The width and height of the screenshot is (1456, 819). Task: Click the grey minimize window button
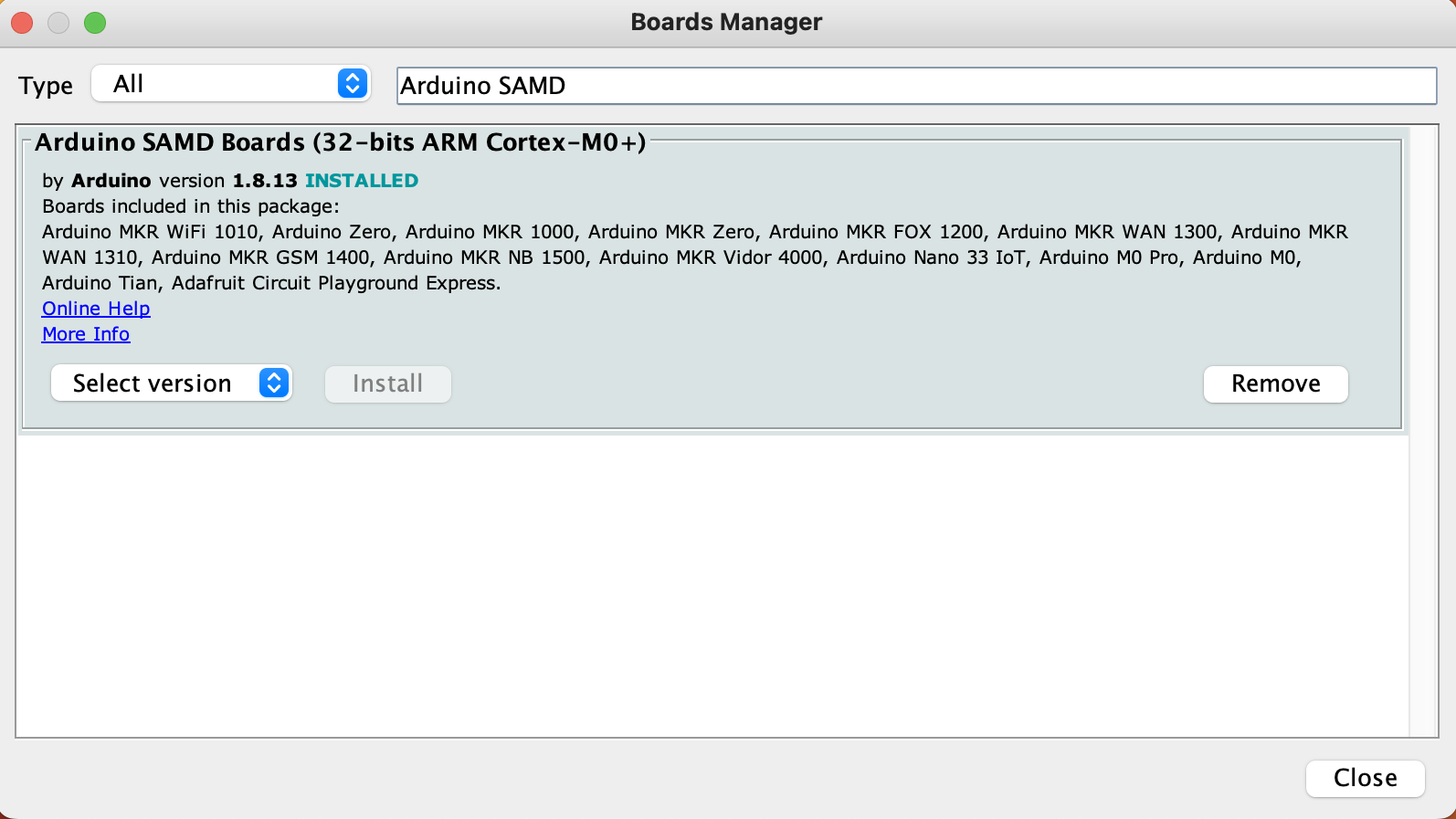click(x=58, y=23)
